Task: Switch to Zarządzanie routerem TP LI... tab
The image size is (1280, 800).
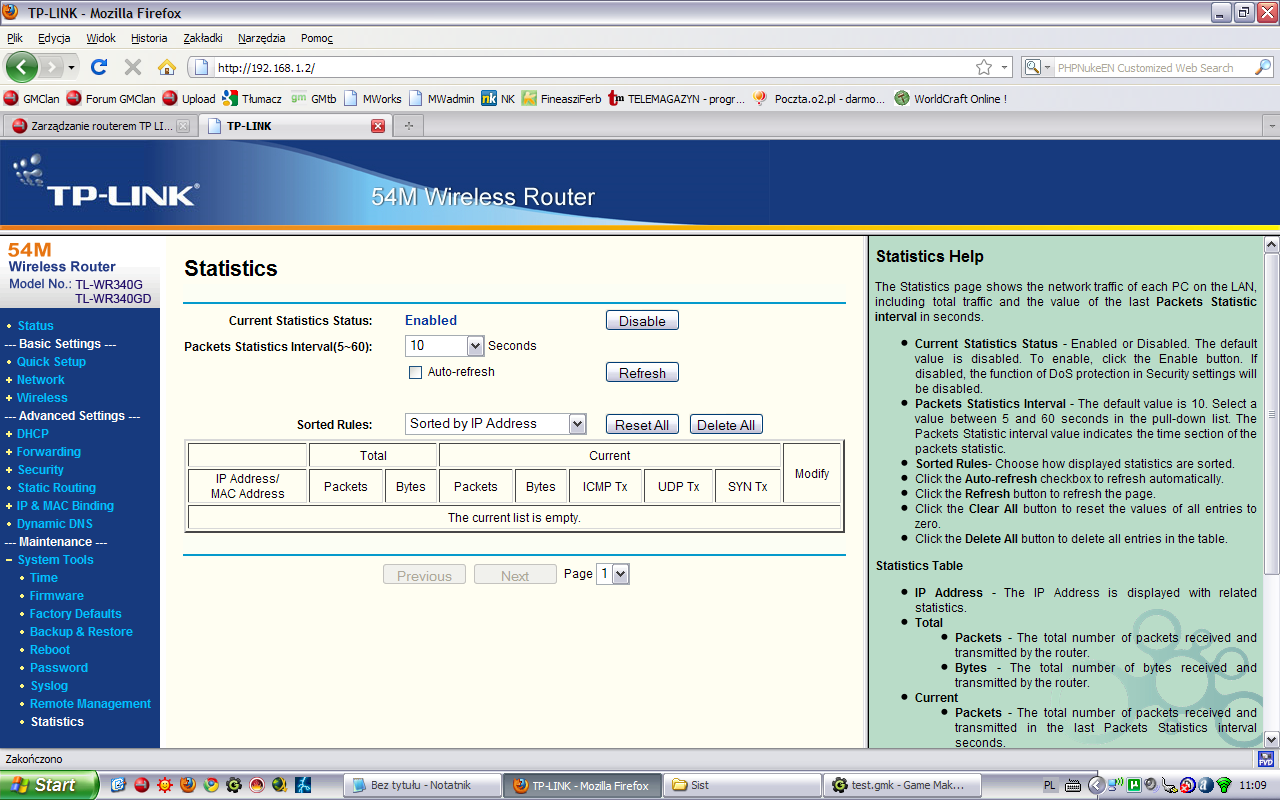Action: point(97,126)
